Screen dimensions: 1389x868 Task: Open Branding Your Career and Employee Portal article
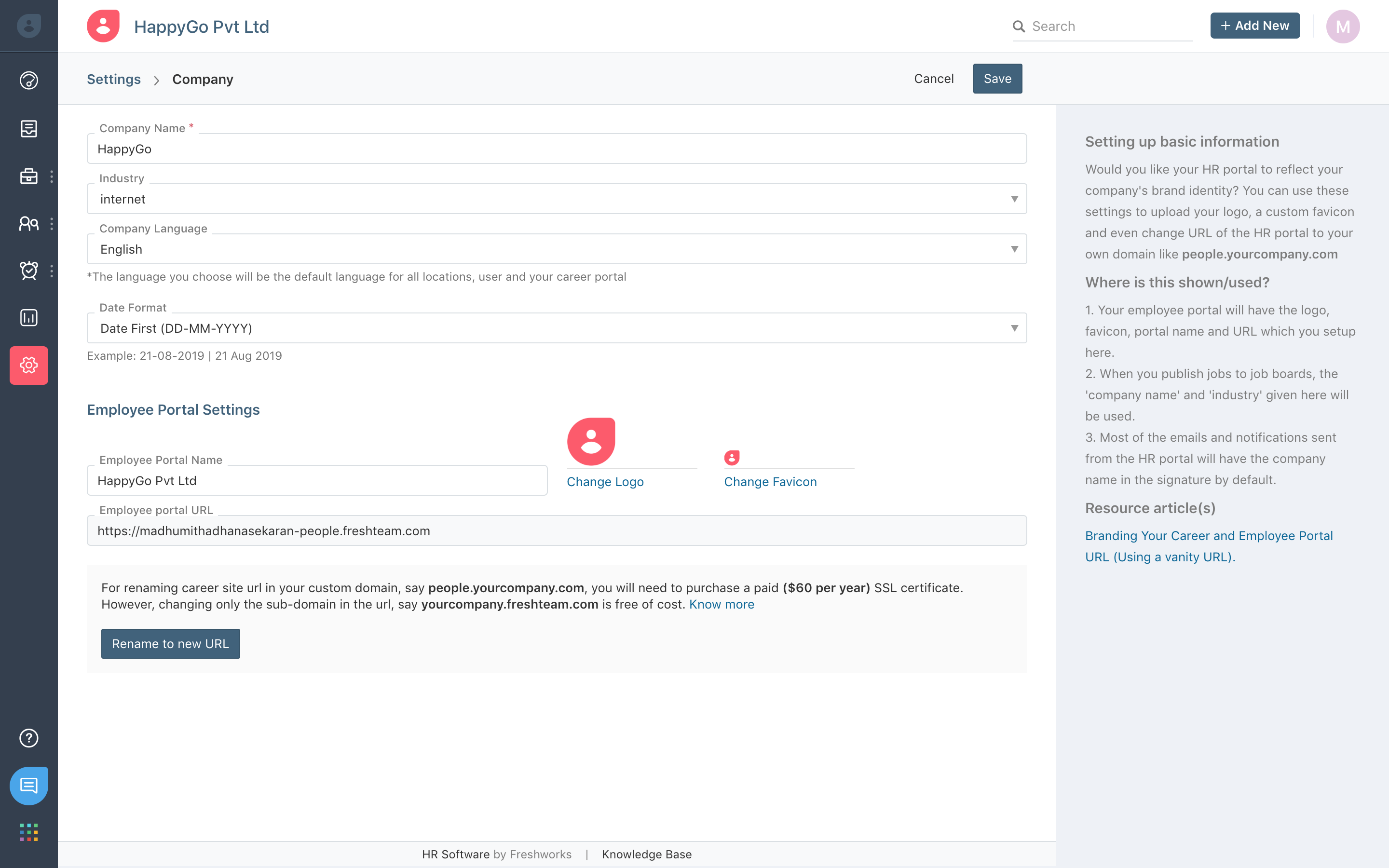pyautogui.click(x=1209, y=546)
